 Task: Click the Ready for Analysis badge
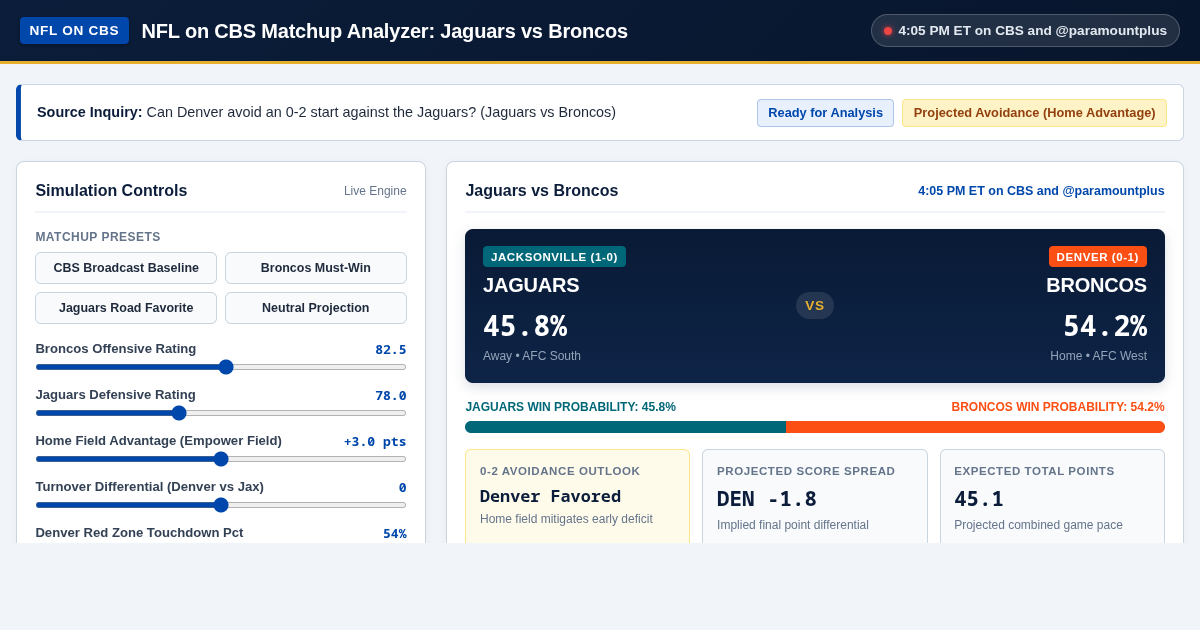[825, 113]
